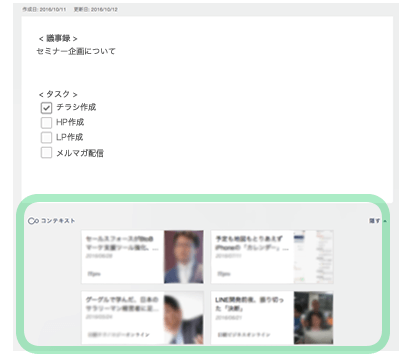Click the 更新日 2016/10/12 date text

(96, 9)
